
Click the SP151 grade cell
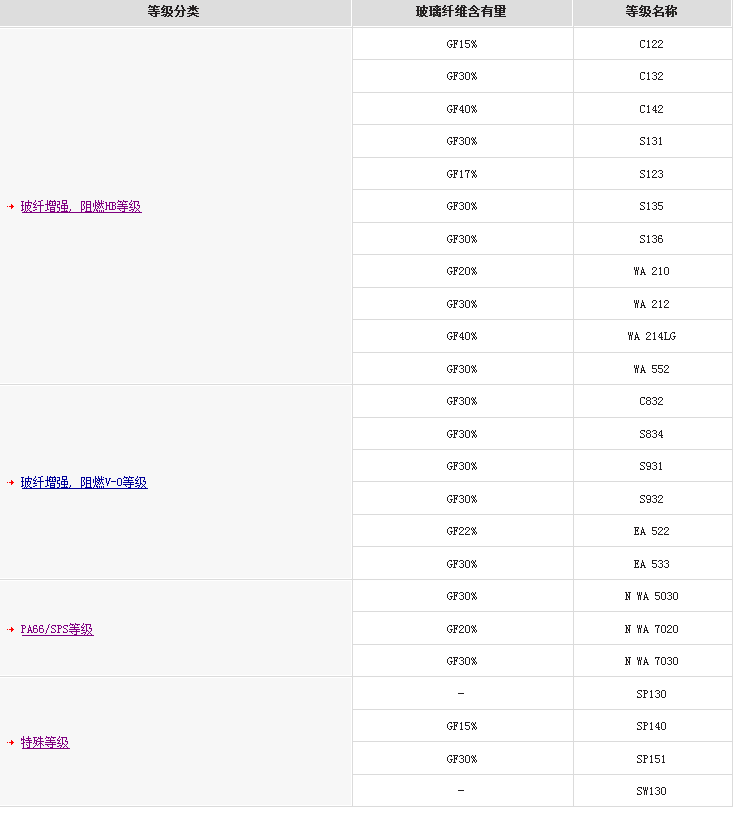[651, 759]
